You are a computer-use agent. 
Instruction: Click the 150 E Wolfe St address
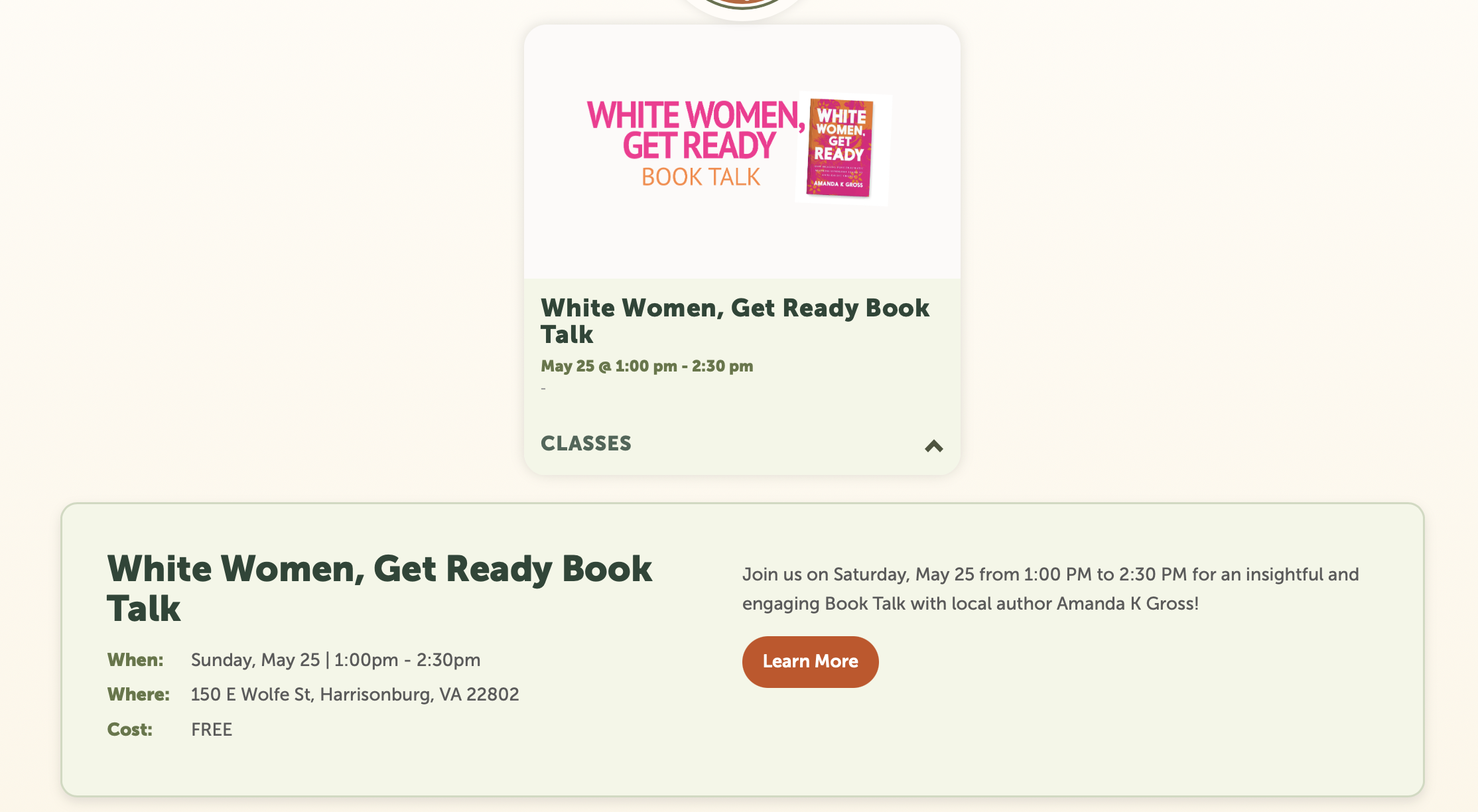354,695
